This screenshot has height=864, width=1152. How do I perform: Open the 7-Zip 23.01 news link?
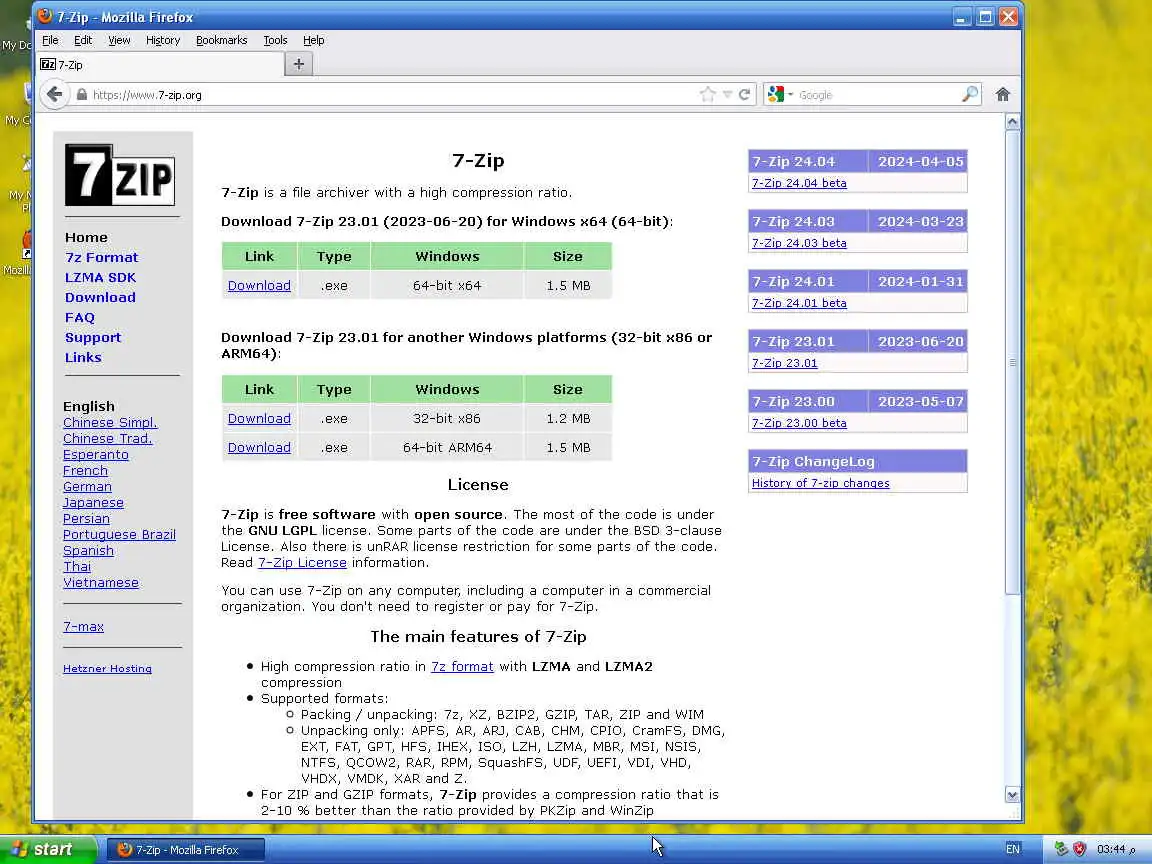pyautogui.click(x=784, y=363)
